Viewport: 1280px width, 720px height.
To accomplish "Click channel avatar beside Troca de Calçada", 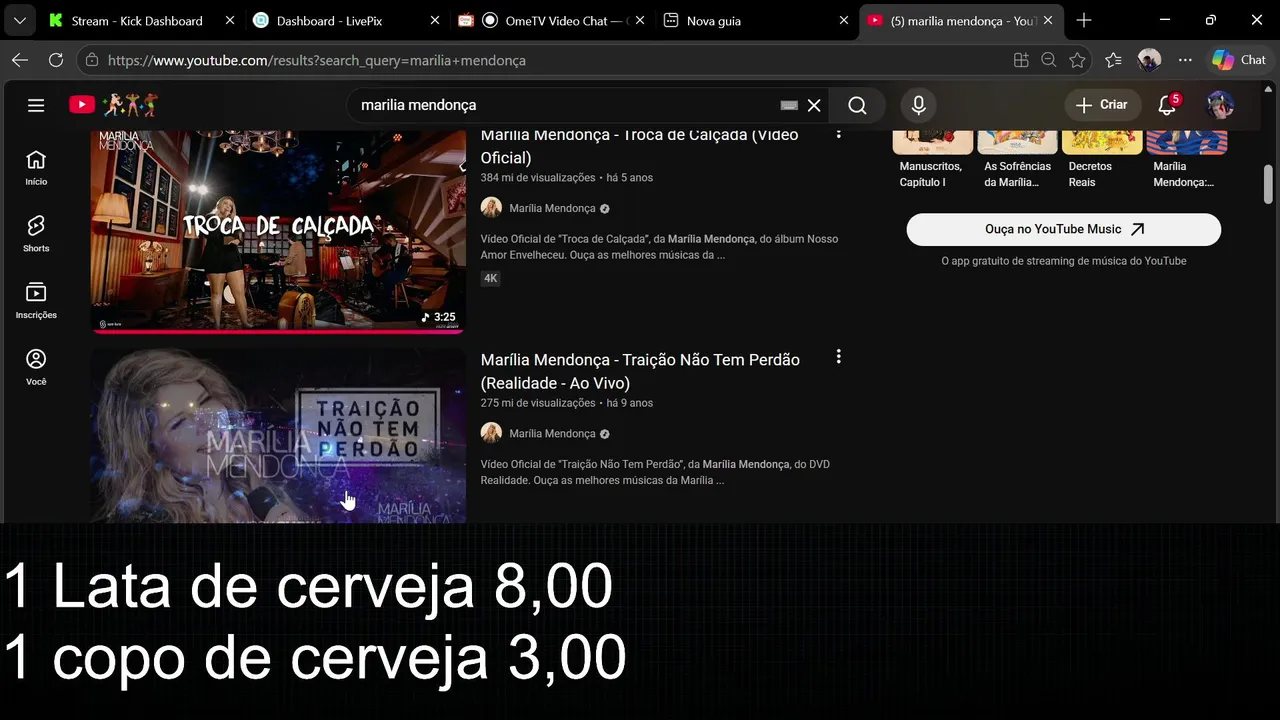I will 491,208.
